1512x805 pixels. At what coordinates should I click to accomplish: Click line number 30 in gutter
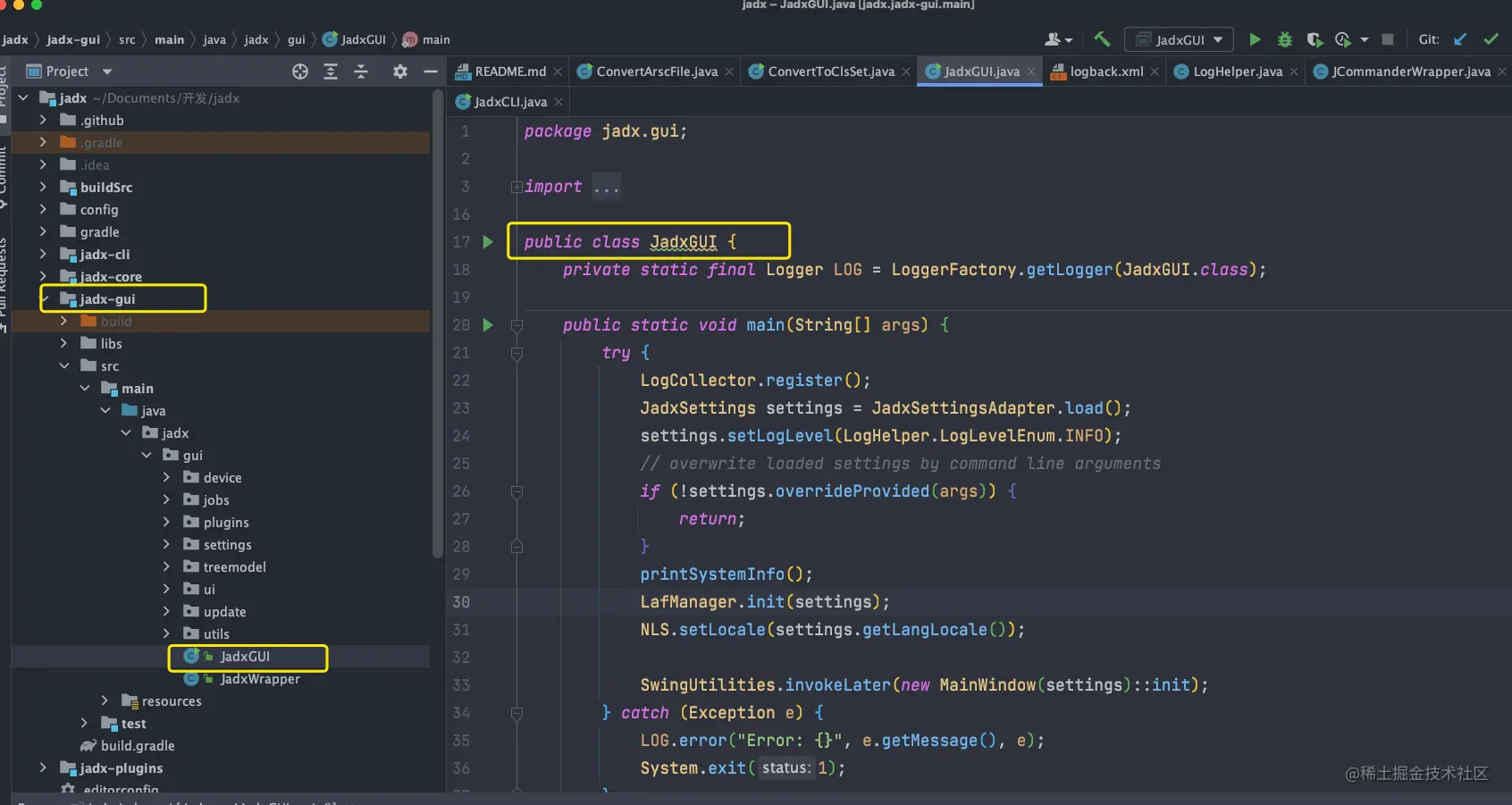point(461,601)
